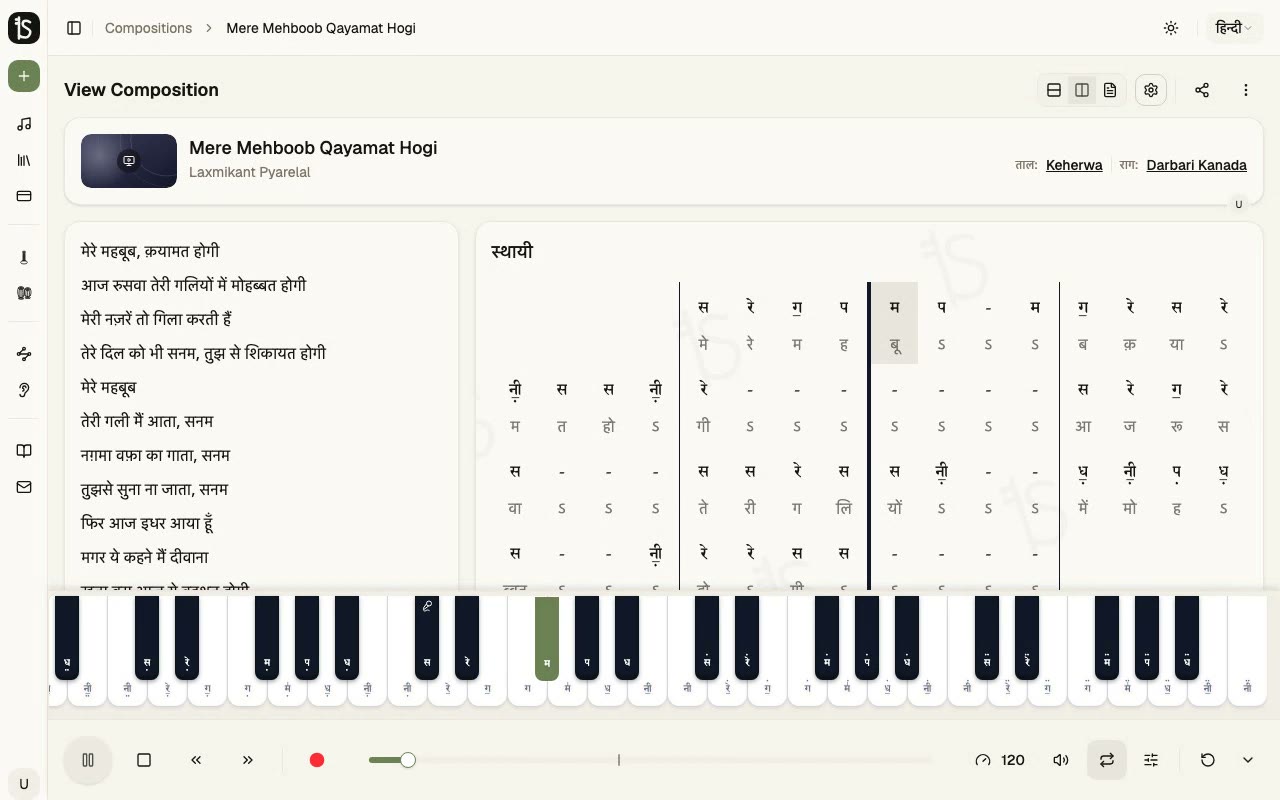Toggle the loop repeat button
Viewport: 1280px width, 800px height.
pyautogui.click(x=1107, y=760)
